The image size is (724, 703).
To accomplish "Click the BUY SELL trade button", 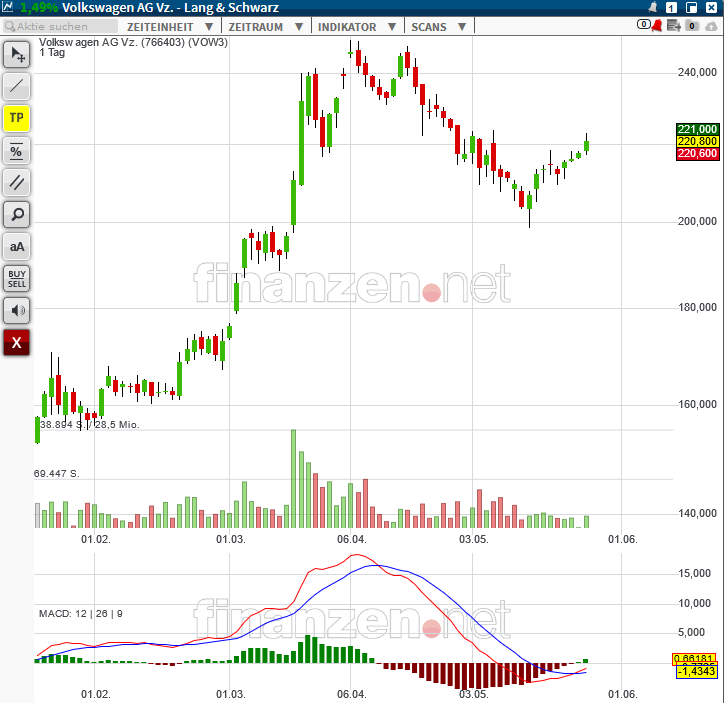I will click(x=17, y=279).
